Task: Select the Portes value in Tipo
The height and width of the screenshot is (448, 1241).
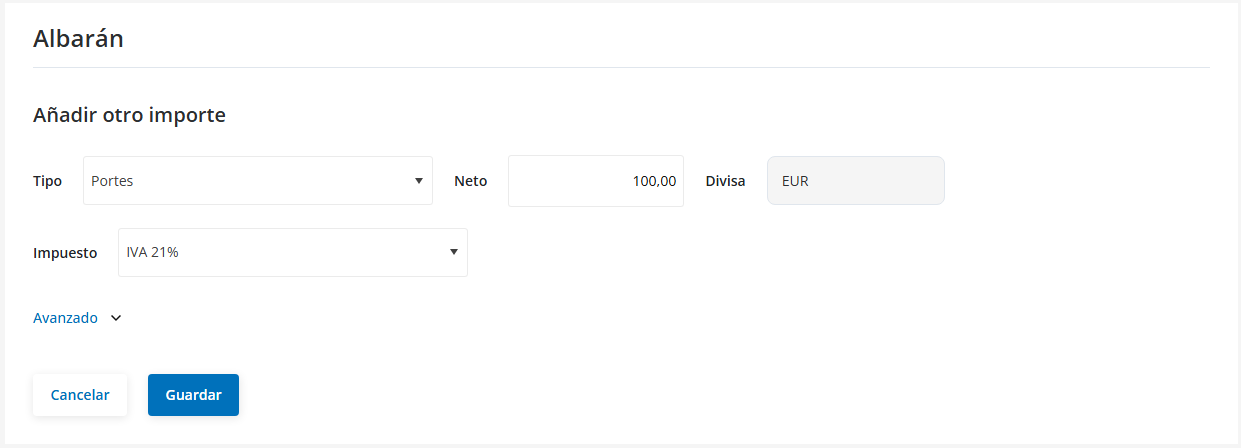Action: point(112,181)
